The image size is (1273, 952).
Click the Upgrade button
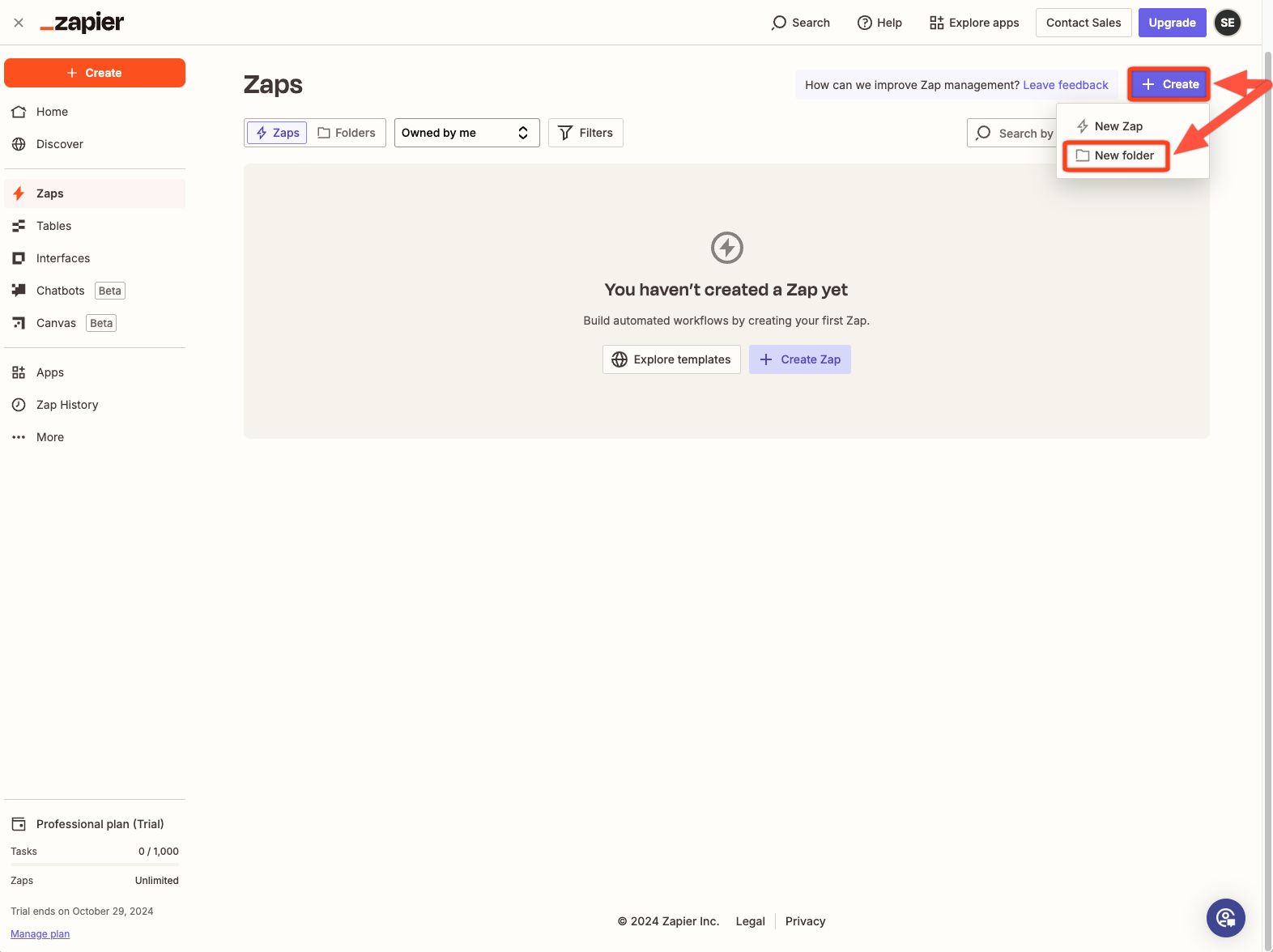[x=1172, y=23]
